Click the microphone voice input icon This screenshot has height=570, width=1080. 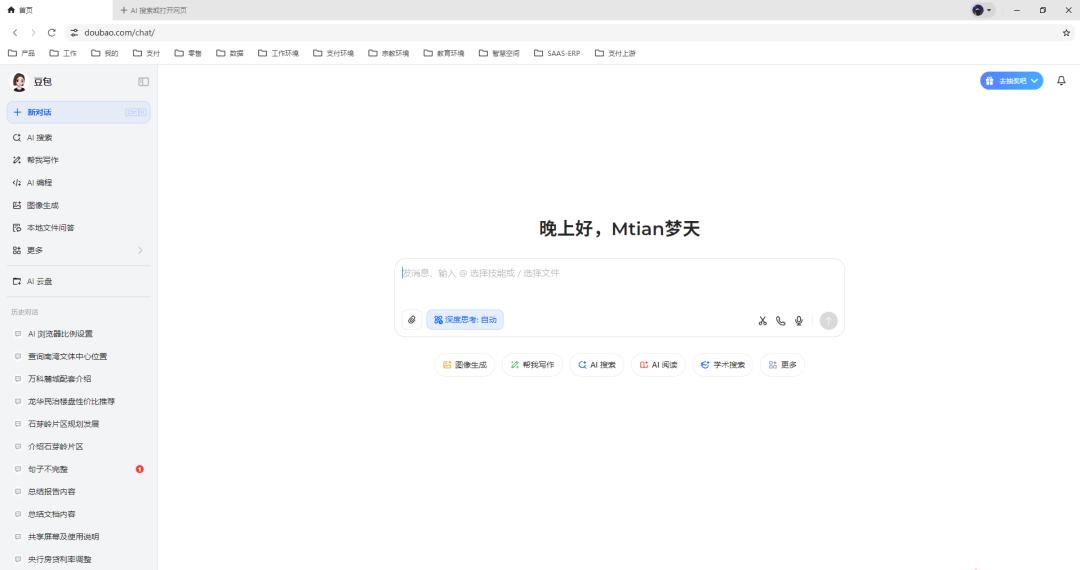point(799,321)
